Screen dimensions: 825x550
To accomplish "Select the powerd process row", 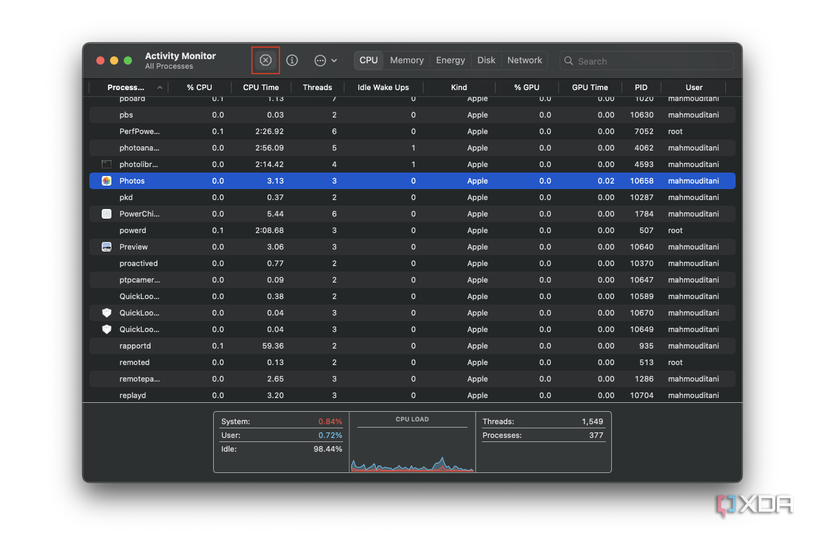I will click(412, 231).
